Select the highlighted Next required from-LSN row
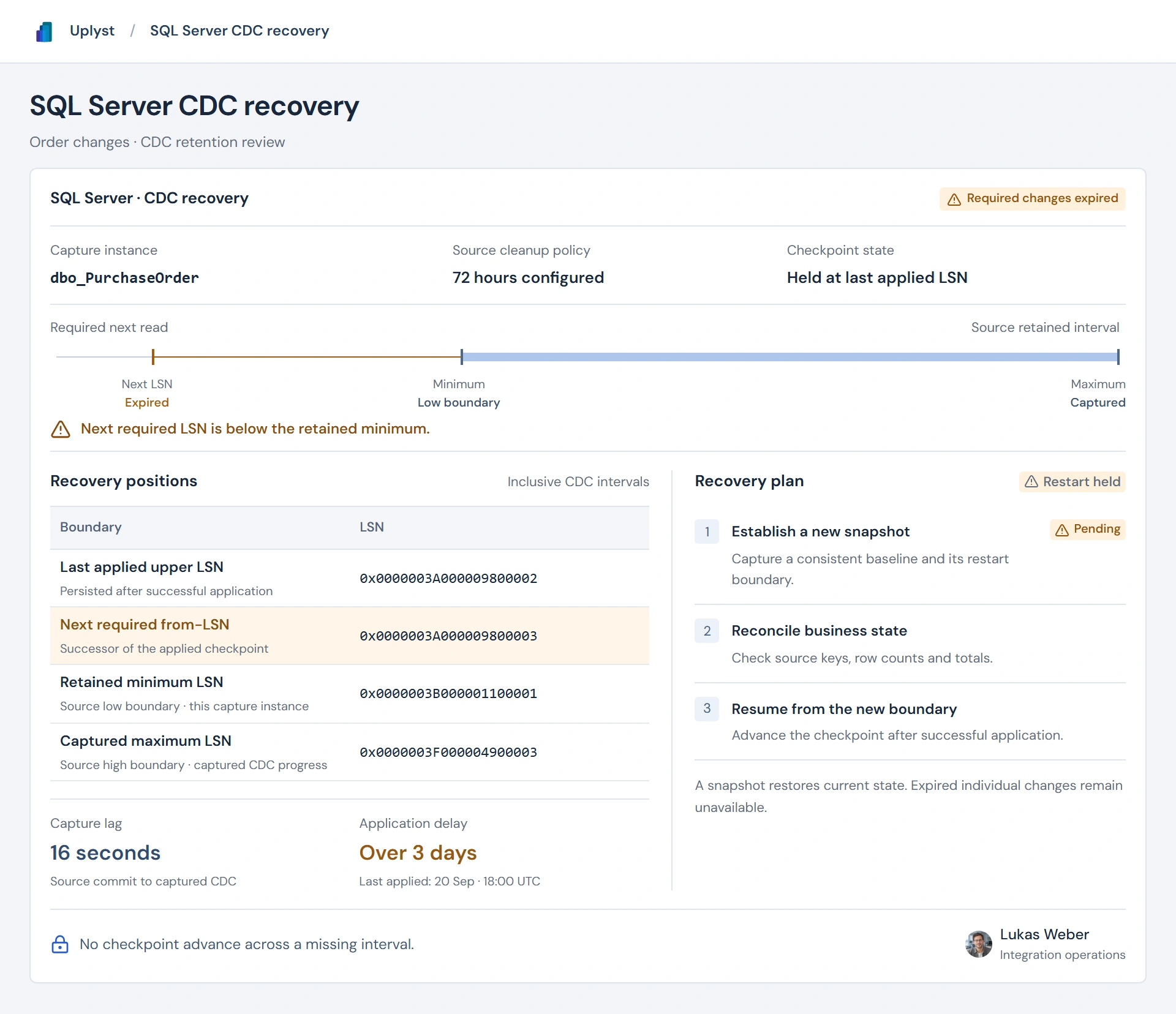 point(350,636)
